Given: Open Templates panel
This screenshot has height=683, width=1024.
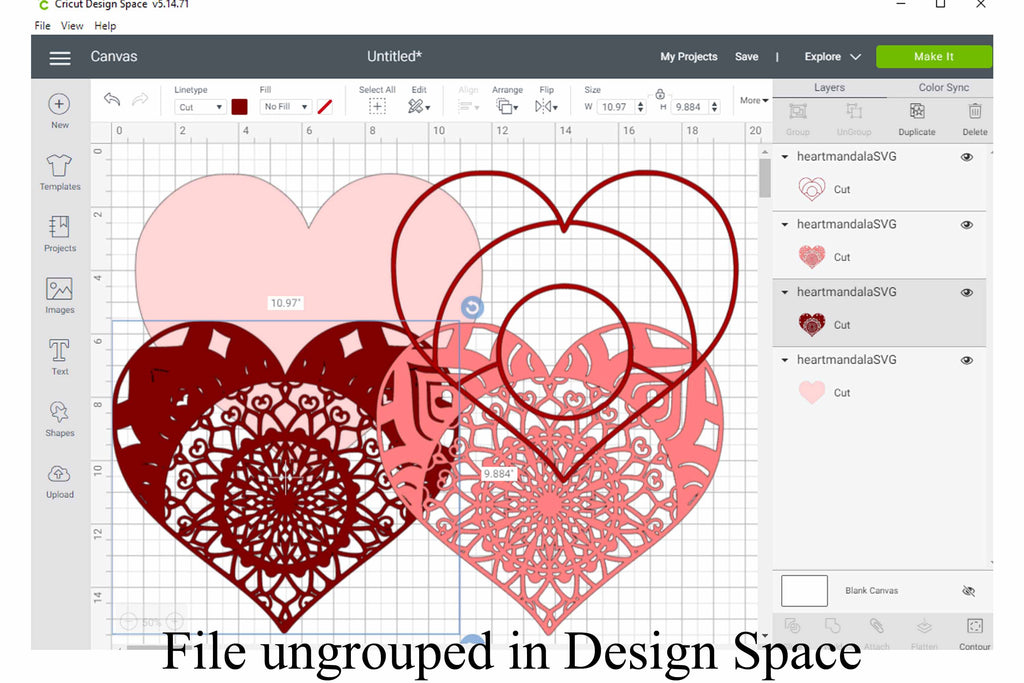Looking at the screenshot, I should tap(59, 172).
